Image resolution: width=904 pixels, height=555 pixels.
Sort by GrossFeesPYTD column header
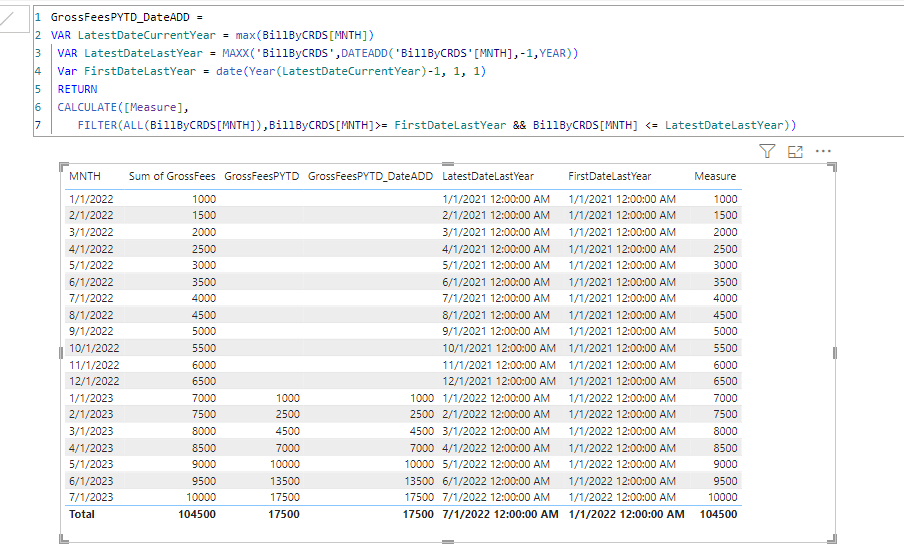pos(262,176)
